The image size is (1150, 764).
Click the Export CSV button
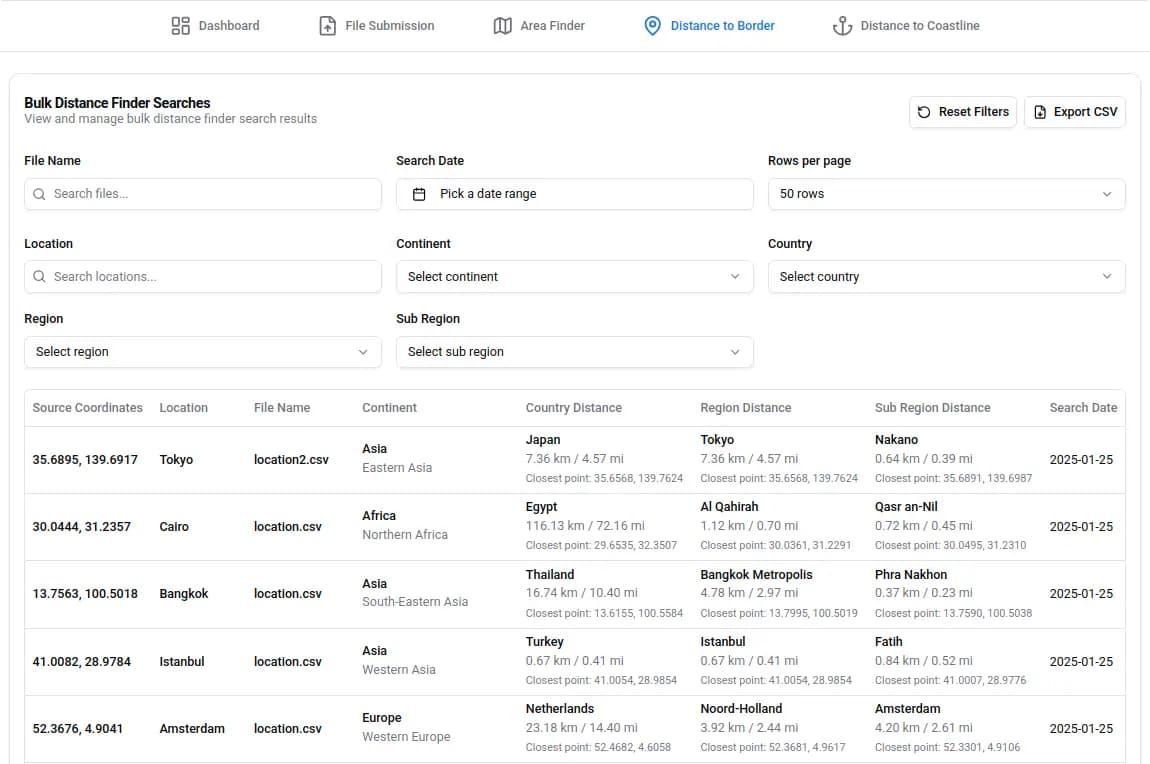coord(1075,112)
